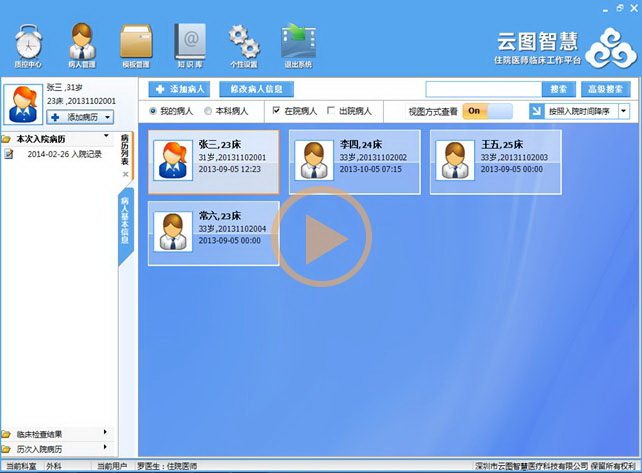Click the 外科 department in status bar

pos(54,466)
